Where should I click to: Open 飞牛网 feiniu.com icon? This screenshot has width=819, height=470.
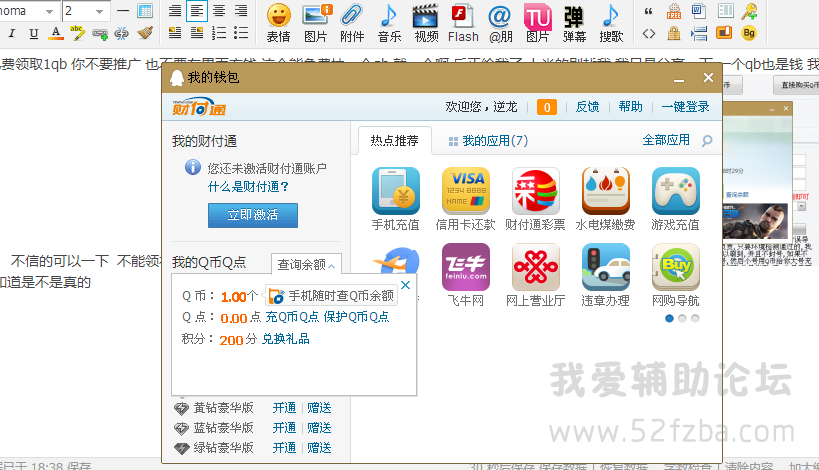(x=465, y=267)
